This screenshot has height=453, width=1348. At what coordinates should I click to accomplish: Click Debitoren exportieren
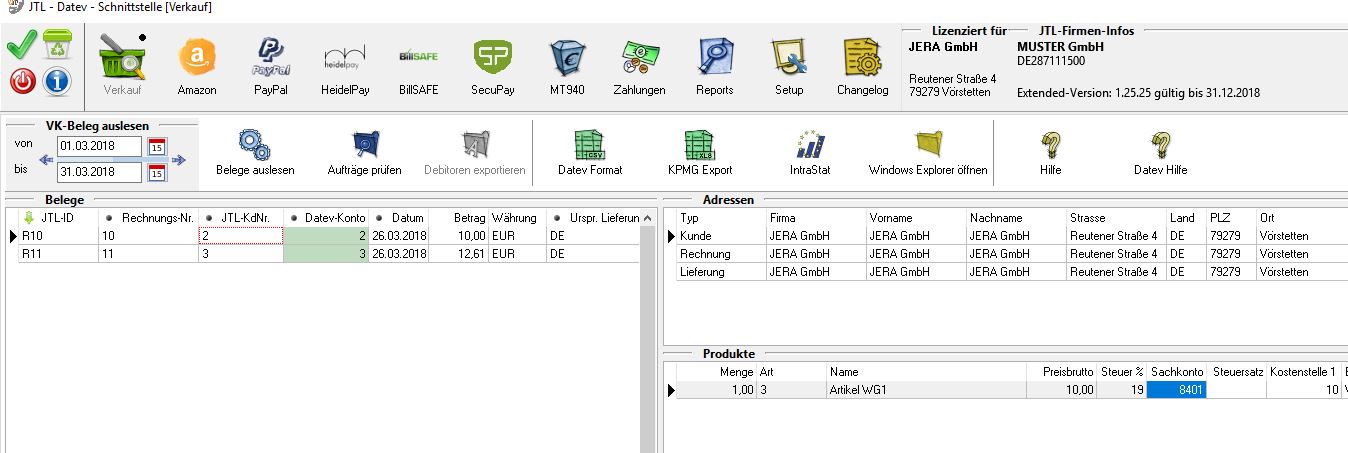click(x=475, y=153)
